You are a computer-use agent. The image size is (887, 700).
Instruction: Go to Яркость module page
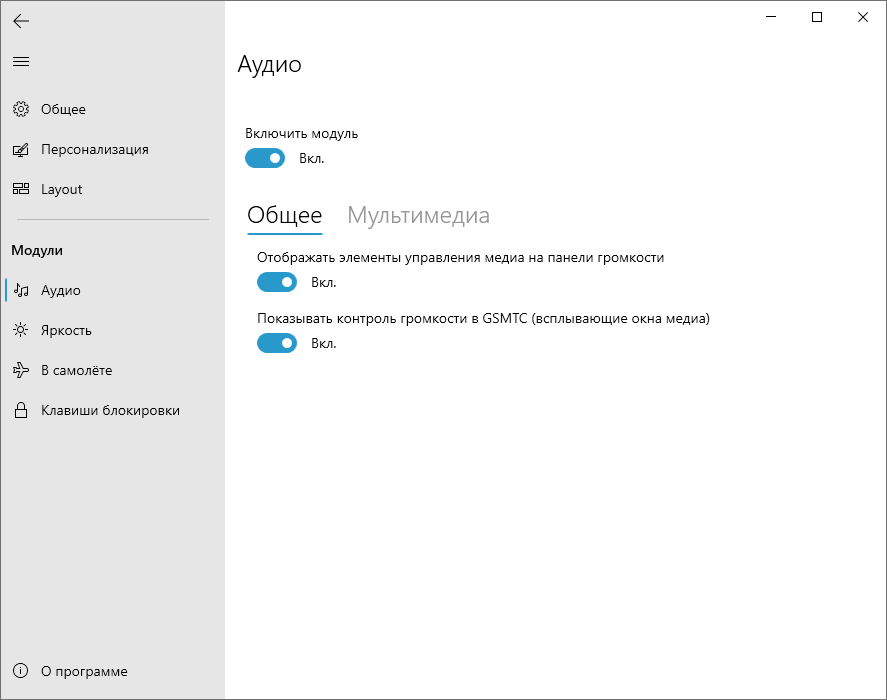point(66,330)
